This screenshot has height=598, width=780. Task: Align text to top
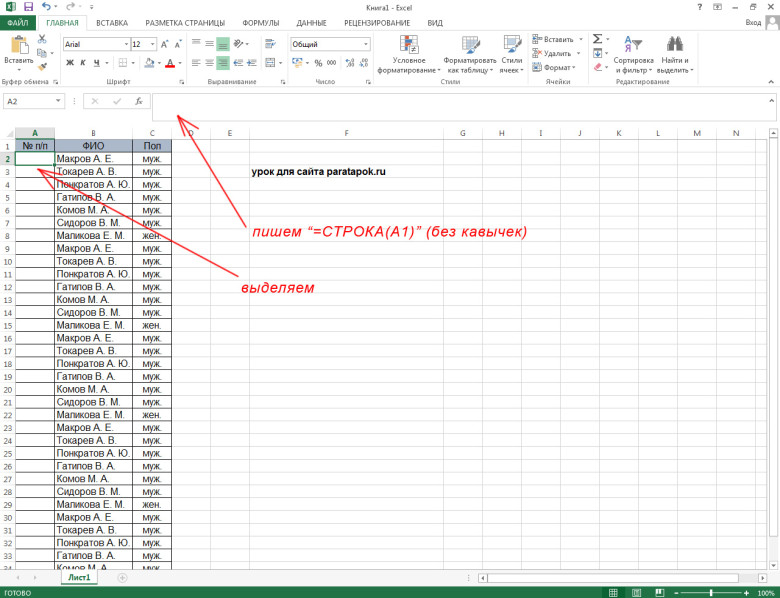196,44
